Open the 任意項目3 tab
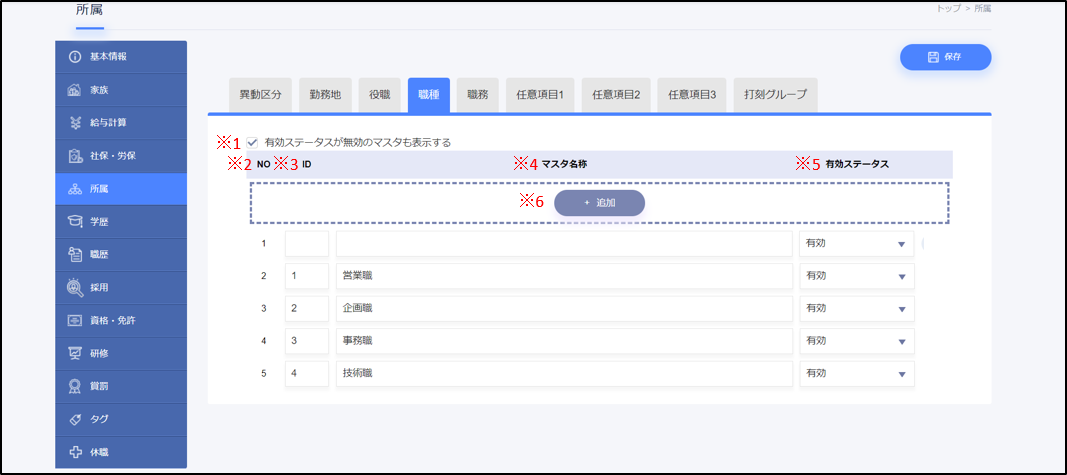 pos(692,95)
